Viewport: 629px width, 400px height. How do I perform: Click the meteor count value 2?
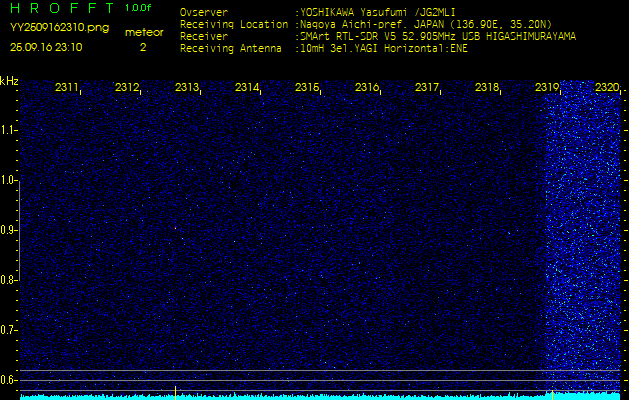(x=142, y=46)
